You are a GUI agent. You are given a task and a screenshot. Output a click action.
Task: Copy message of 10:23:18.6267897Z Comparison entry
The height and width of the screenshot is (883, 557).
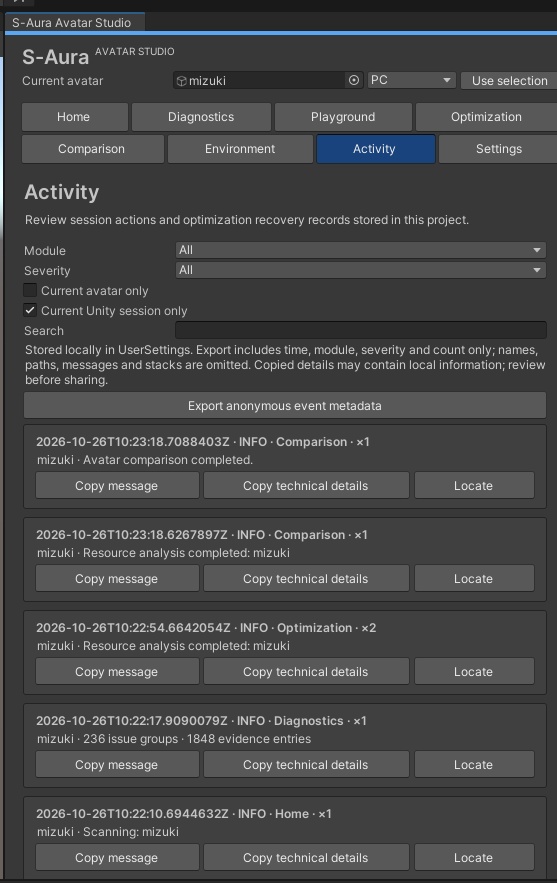pyautogui.click(x=117, y=578)
